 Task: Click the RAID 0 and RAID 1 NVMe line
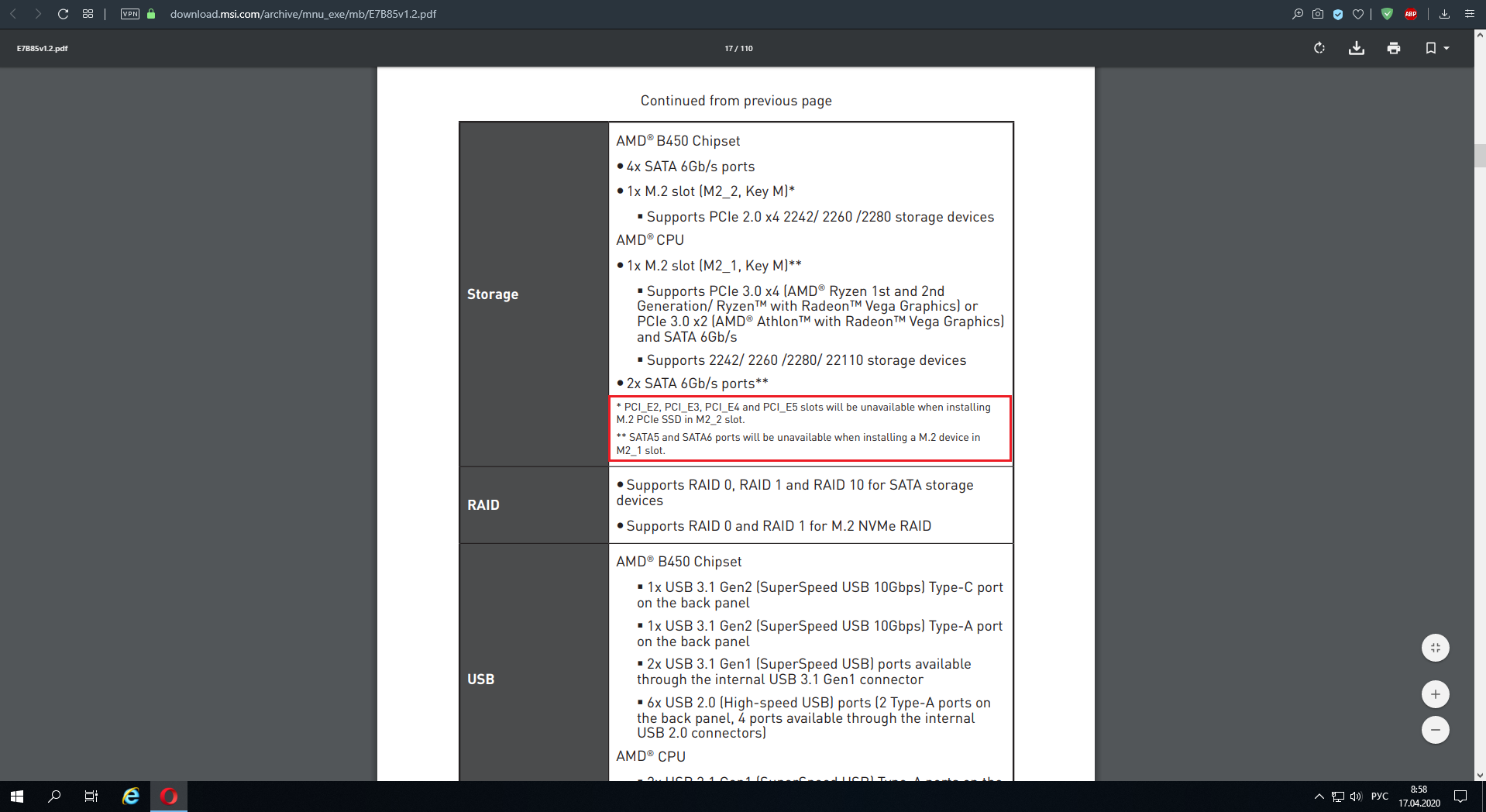coord(774,526)
